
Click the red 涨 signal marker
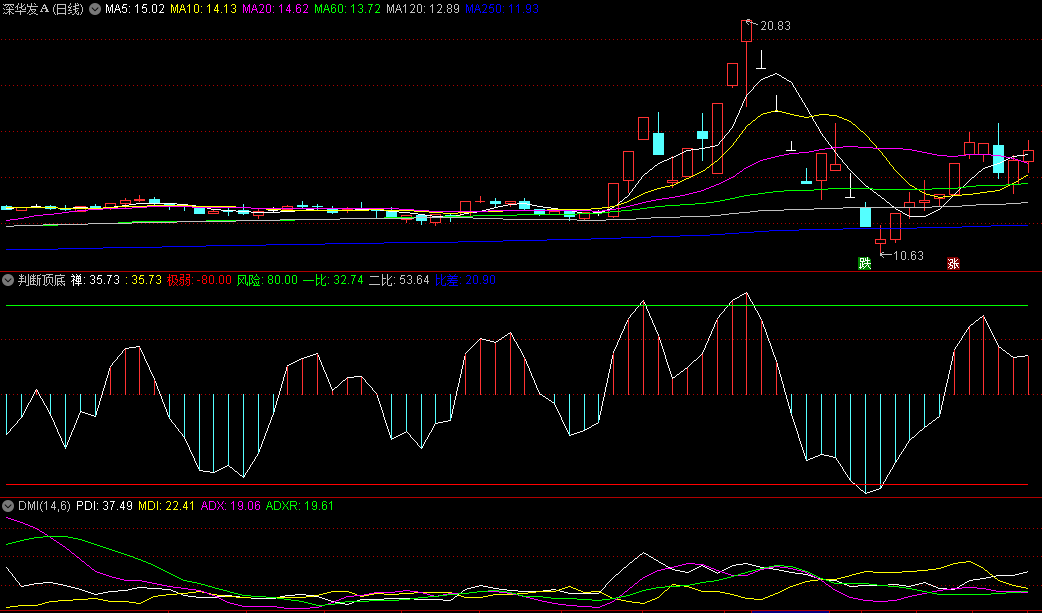tap(954, 263)
